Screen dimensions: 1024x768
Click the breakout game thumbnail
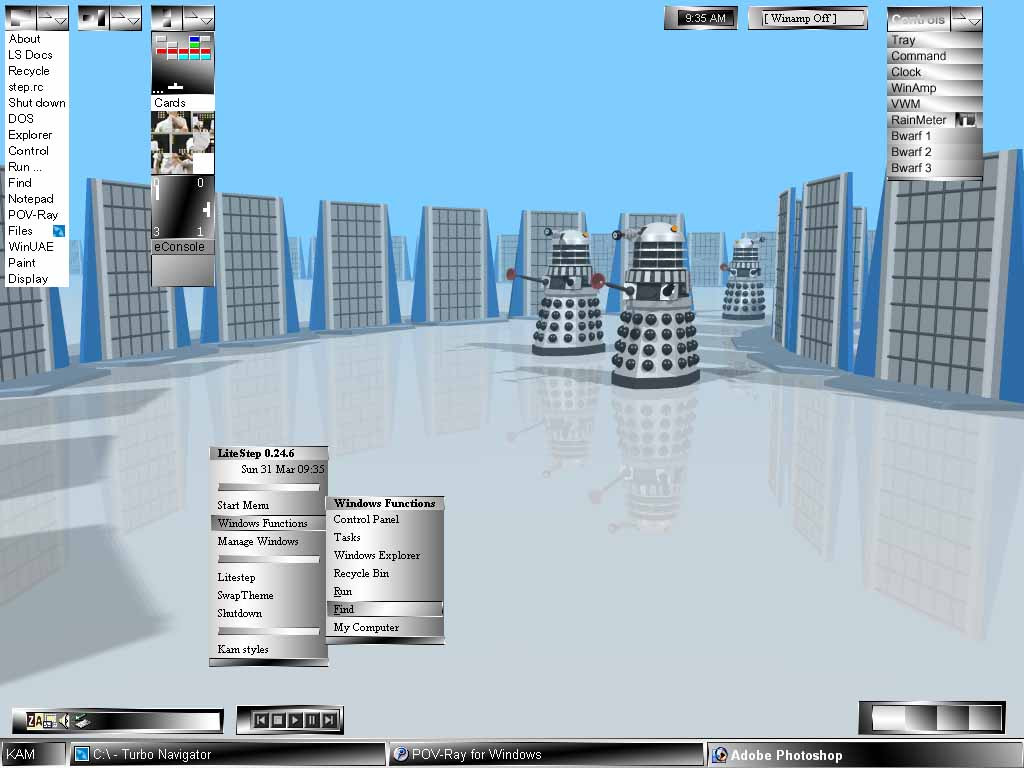(x=183, y=63)
